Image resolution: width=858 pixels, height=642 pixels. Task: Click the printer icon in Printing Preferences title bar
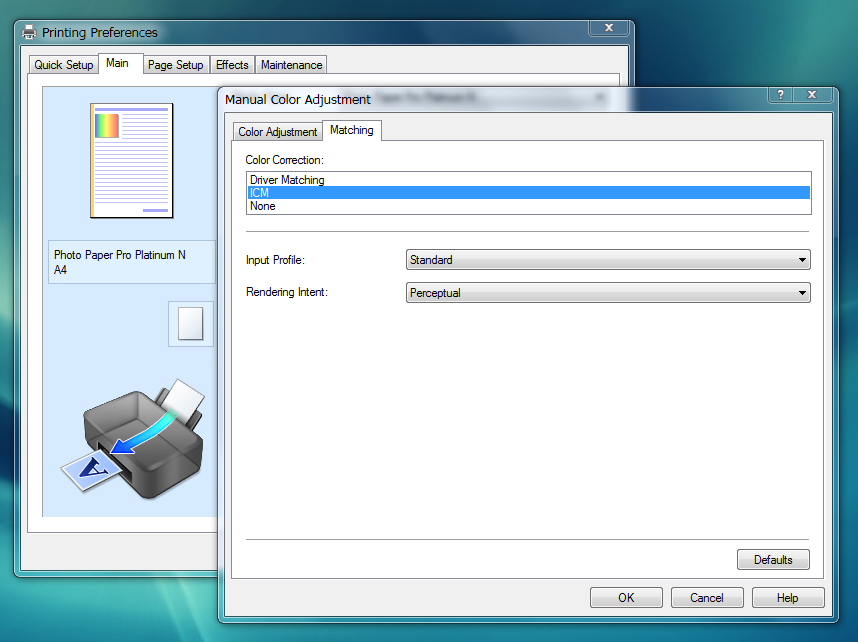[x=29, y=32]
